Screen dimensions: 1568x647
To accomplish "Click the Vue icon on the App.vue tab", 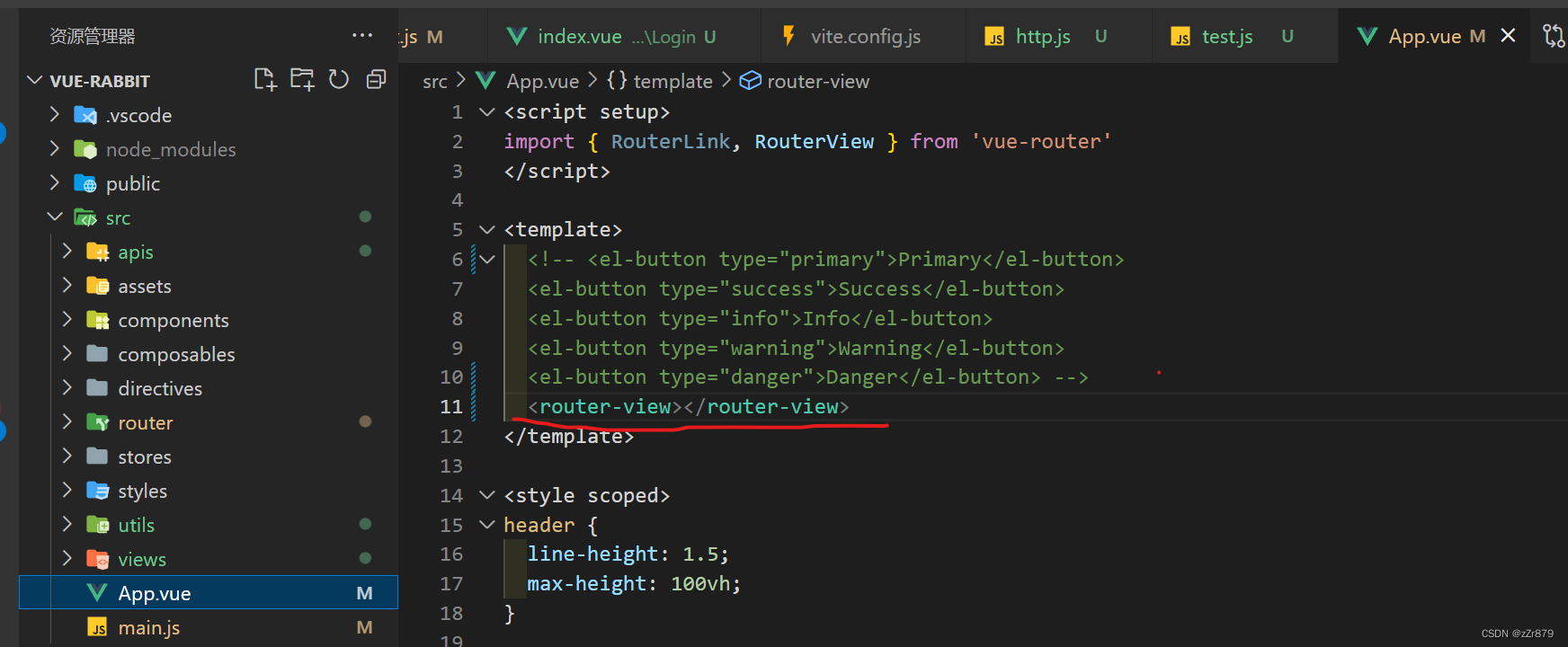I will 1367,36.
